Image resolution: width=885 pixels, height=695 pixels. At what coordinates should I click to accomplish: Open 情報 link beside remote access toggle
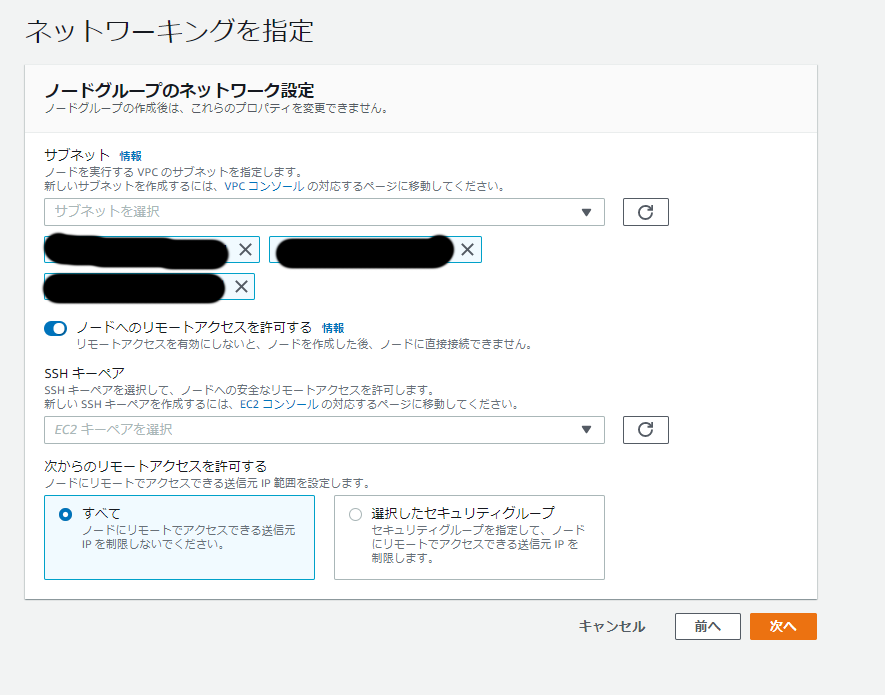tap(333, 328)
